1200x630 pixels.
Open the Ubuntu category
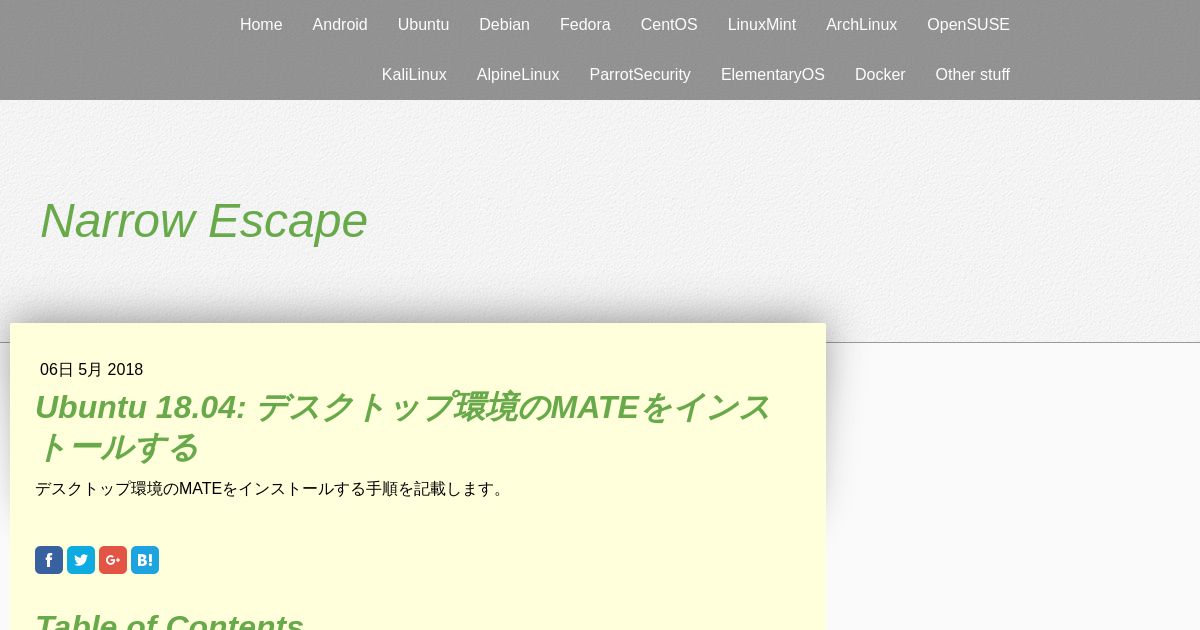(423, 25)
